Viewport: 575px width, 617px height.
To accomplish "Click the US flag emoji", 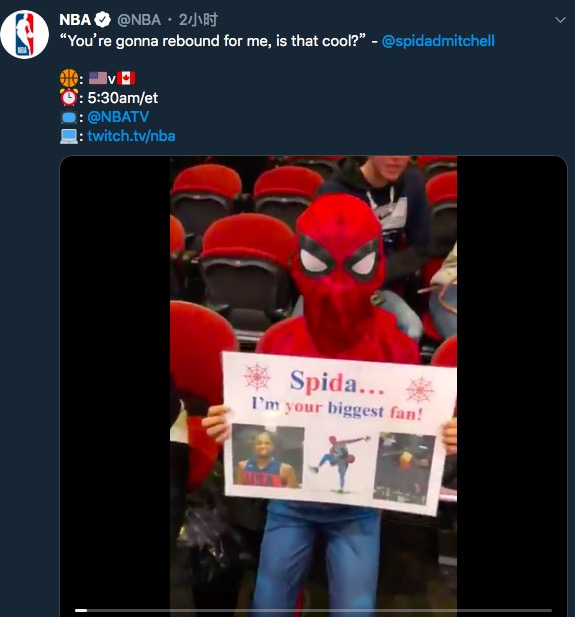I will pos(98,78).
